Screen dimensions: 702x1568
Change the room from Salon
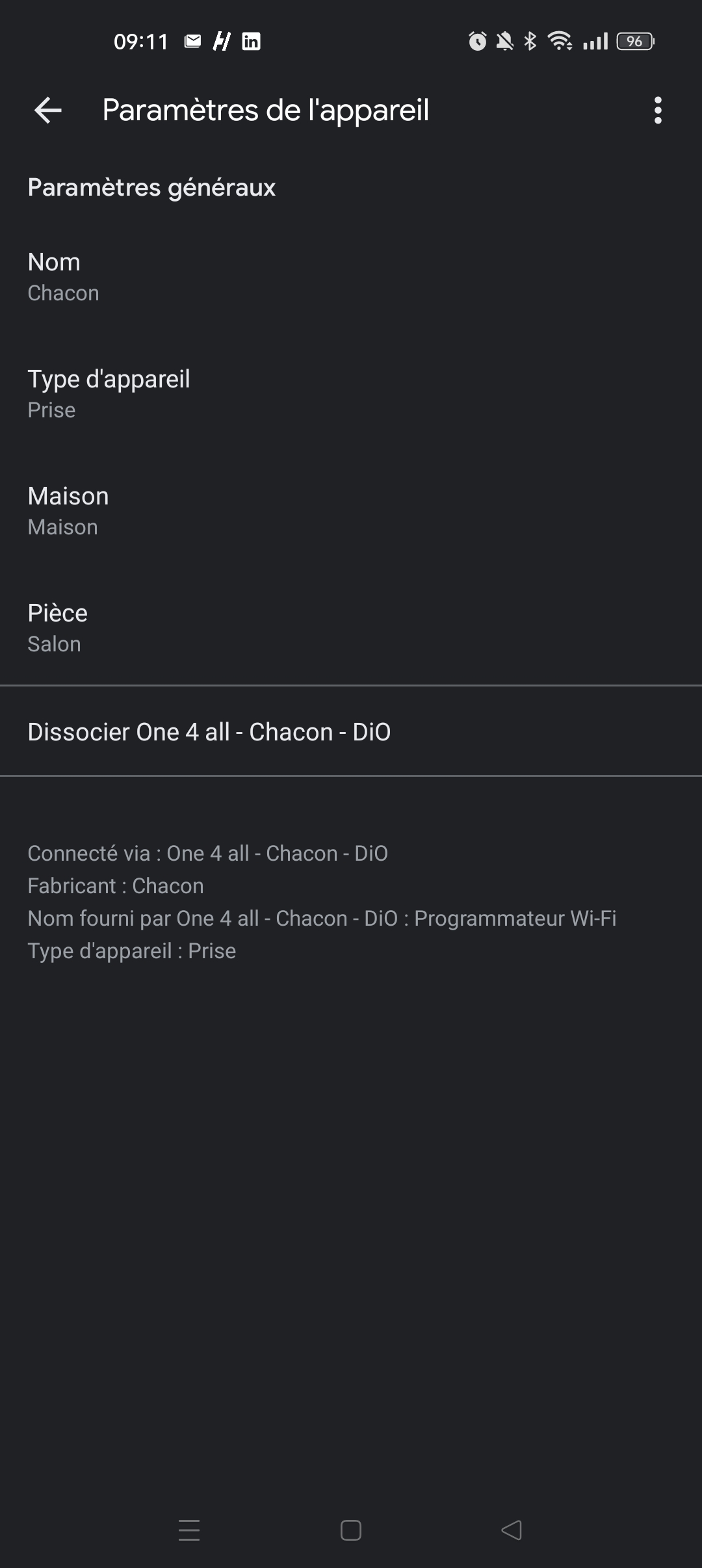point(351,628)
